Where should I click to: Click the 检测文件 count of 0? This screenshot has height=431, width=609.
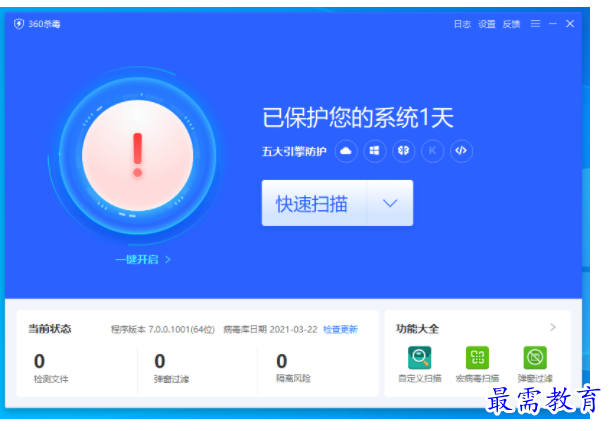[39, 361]
